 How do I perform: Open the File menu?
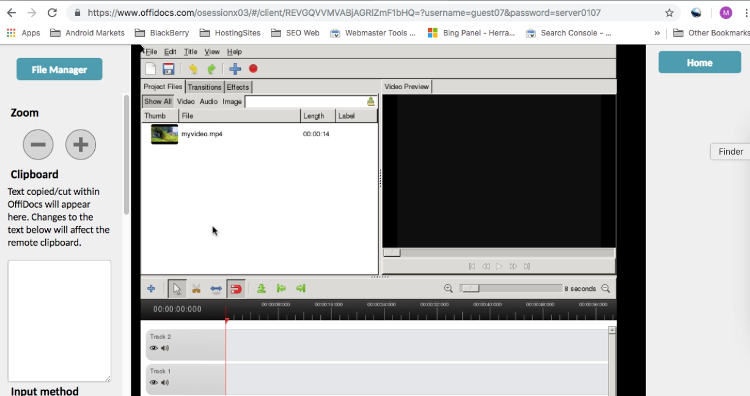151,52
